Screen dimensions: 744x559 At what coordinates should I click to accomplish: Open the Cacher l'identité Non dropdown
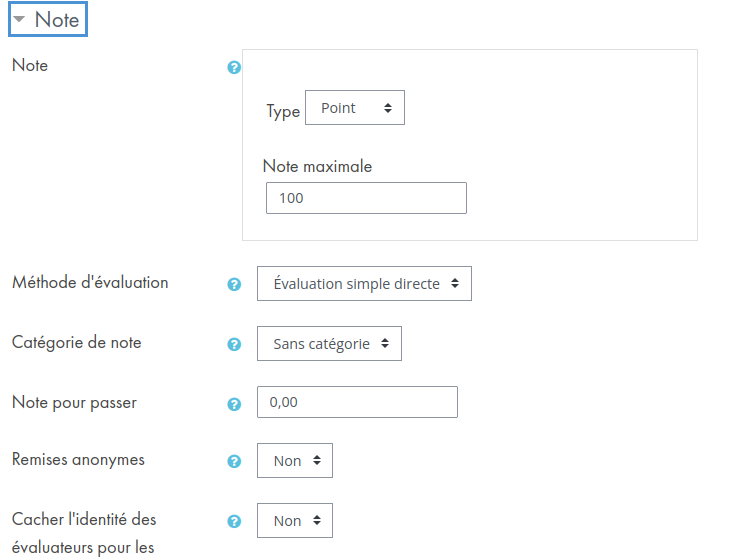click(295, 521)
